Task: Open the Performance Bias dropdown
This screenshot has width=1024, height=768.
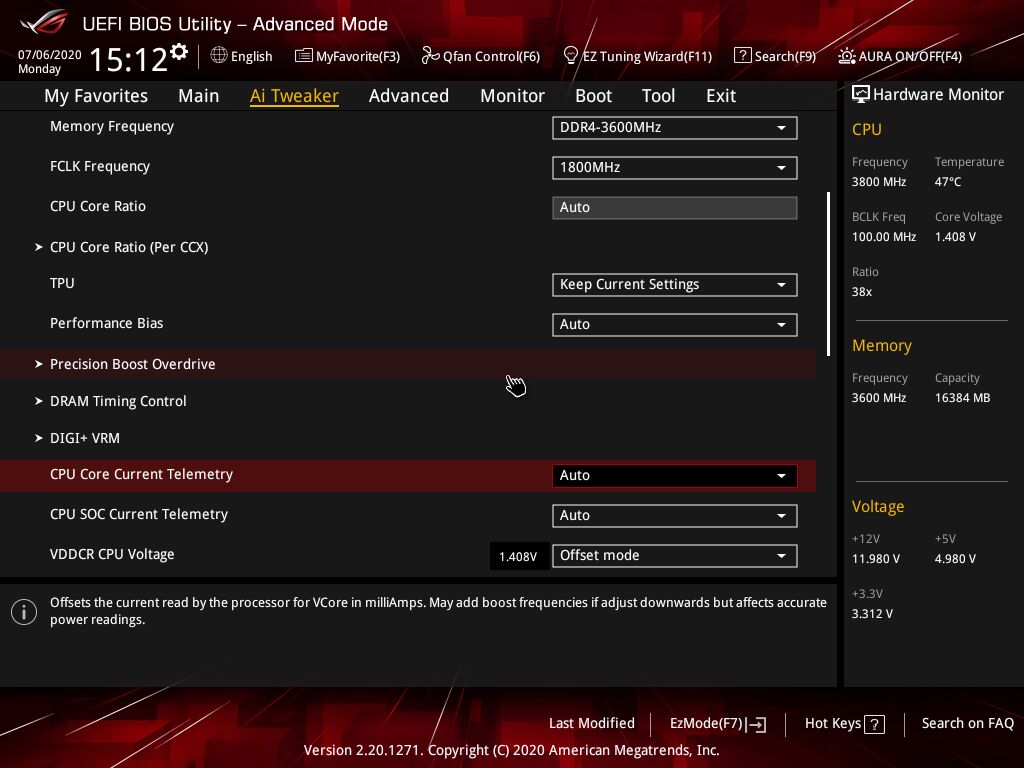Action: tap(675, 325)
